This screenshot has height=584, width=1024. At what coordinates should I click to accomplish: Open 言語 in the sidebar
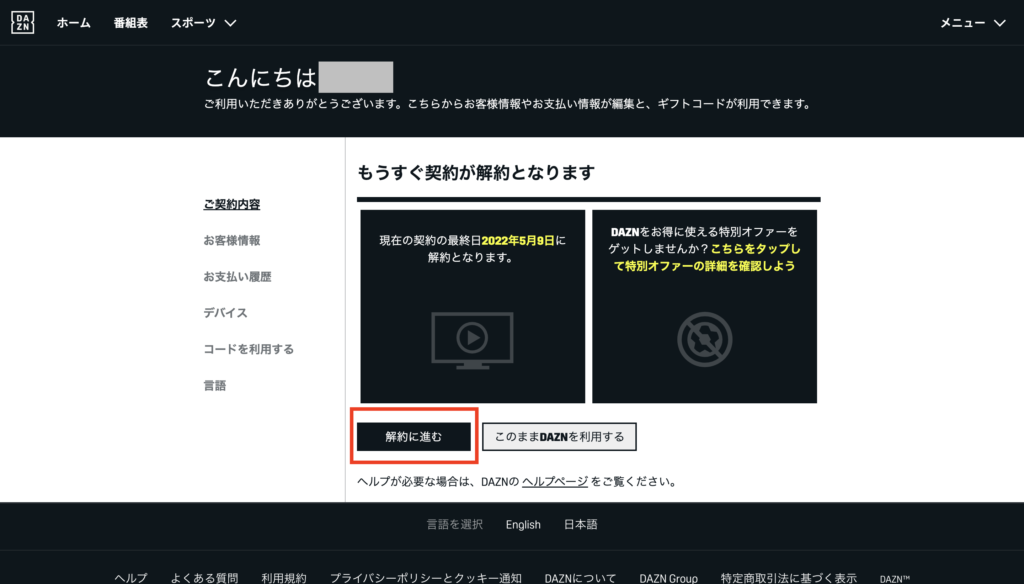click(x=215, y=385)
